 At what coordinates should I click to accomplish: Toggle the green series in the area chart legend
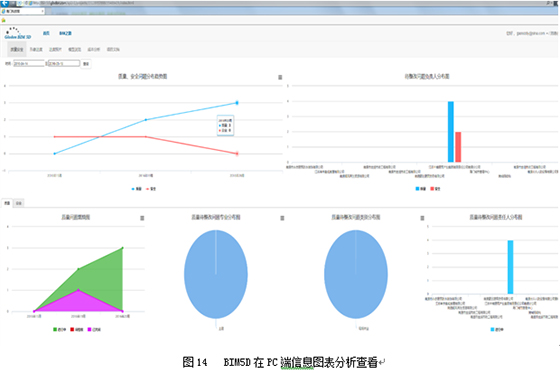click(x=60, y=329)
